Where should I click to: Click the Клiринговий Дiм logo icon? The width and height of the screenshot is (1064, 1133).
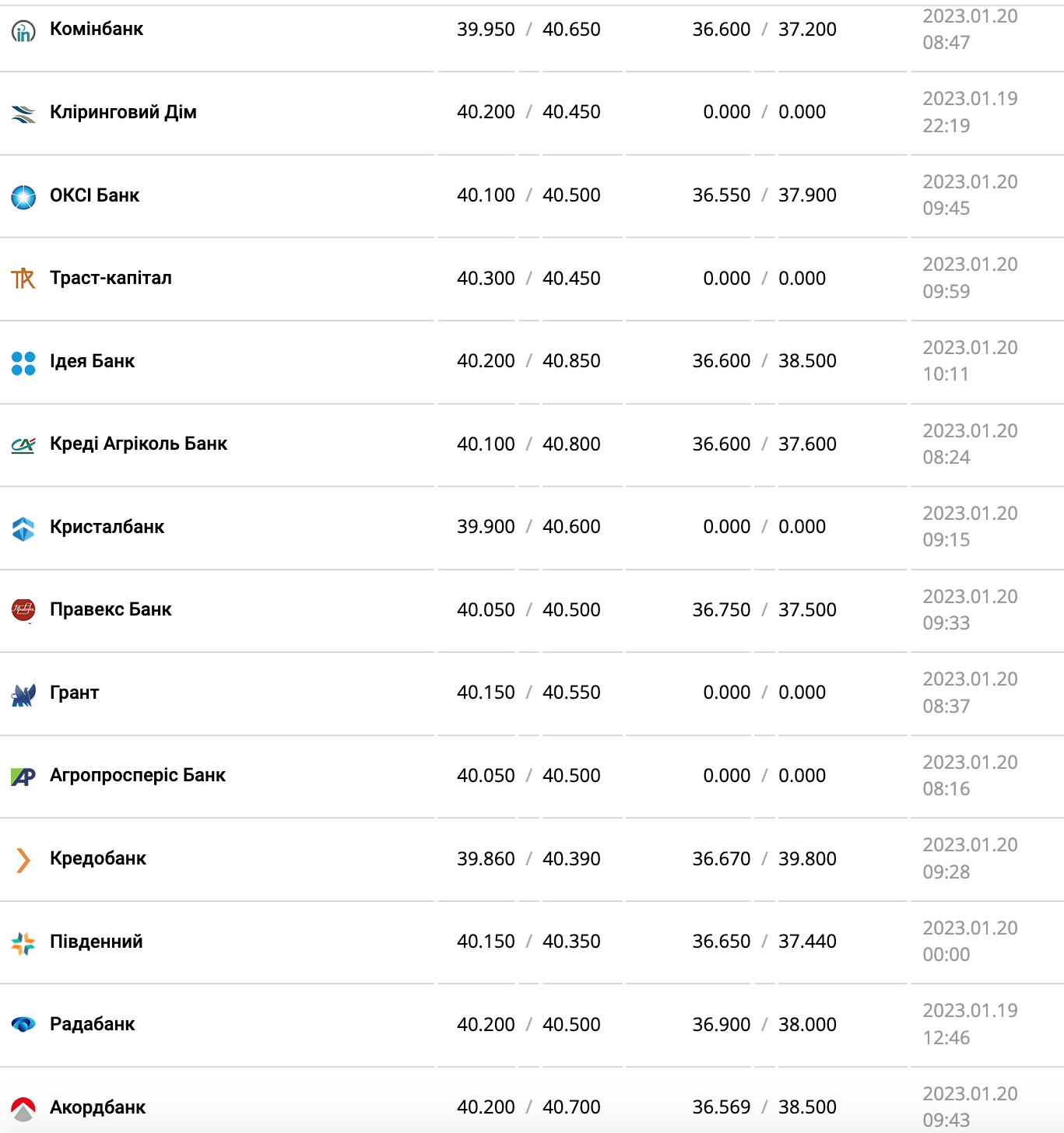click(x=23, y=114)
